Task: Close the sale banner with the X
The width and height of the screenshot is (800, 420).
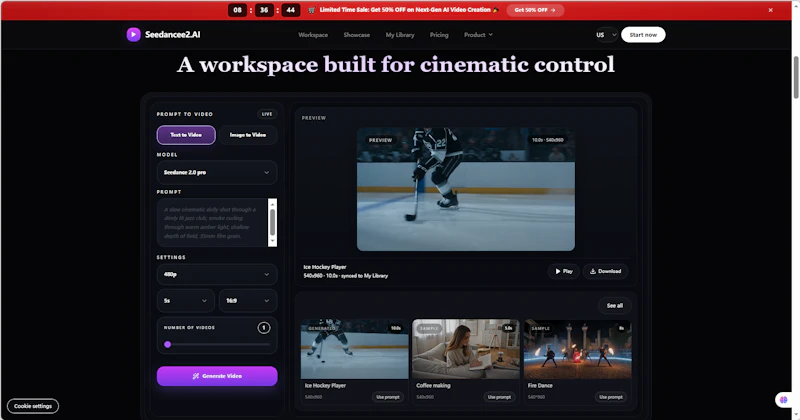Action: pos(770,10)
